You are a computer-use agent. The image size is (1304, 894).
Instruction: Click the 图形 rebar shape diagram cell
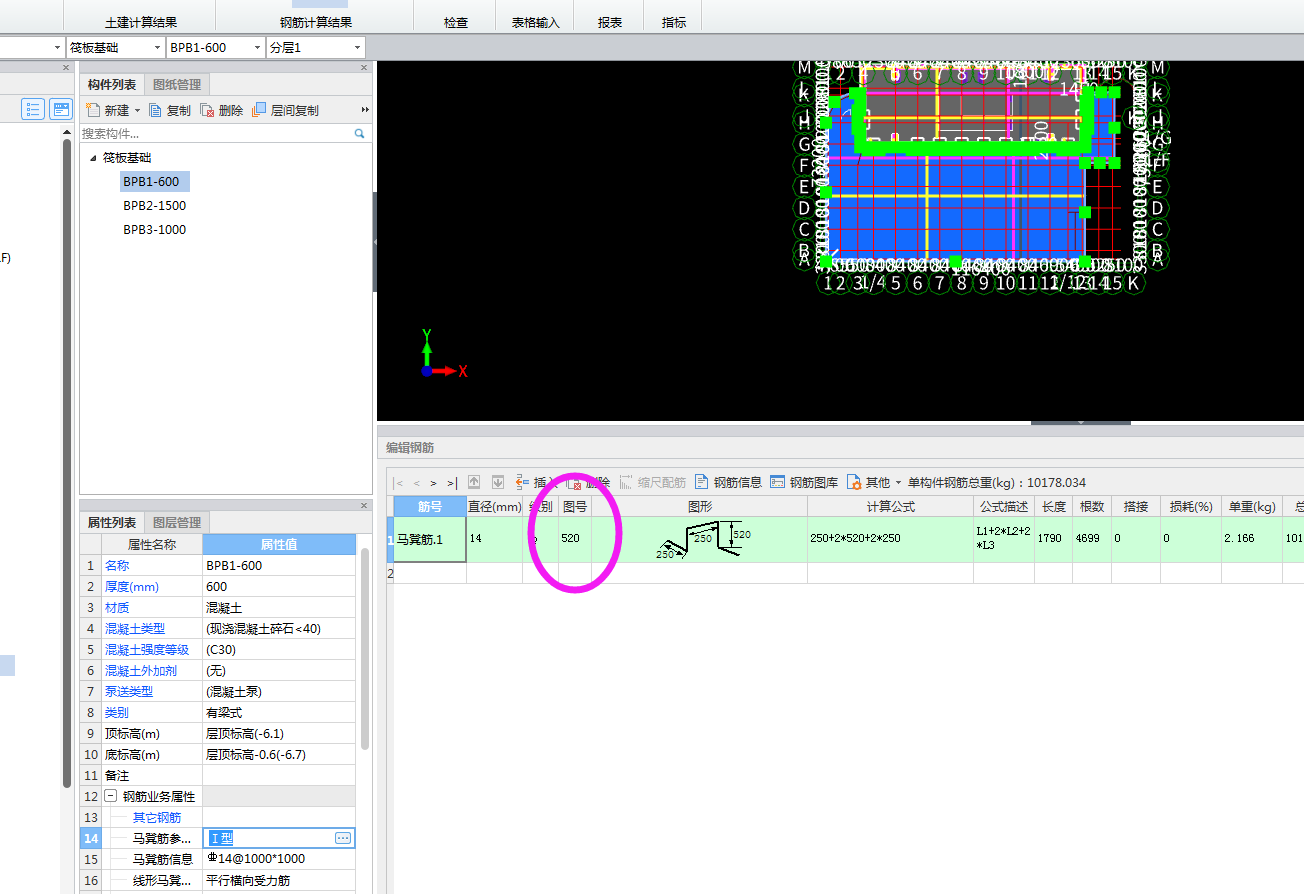(699, 540)
